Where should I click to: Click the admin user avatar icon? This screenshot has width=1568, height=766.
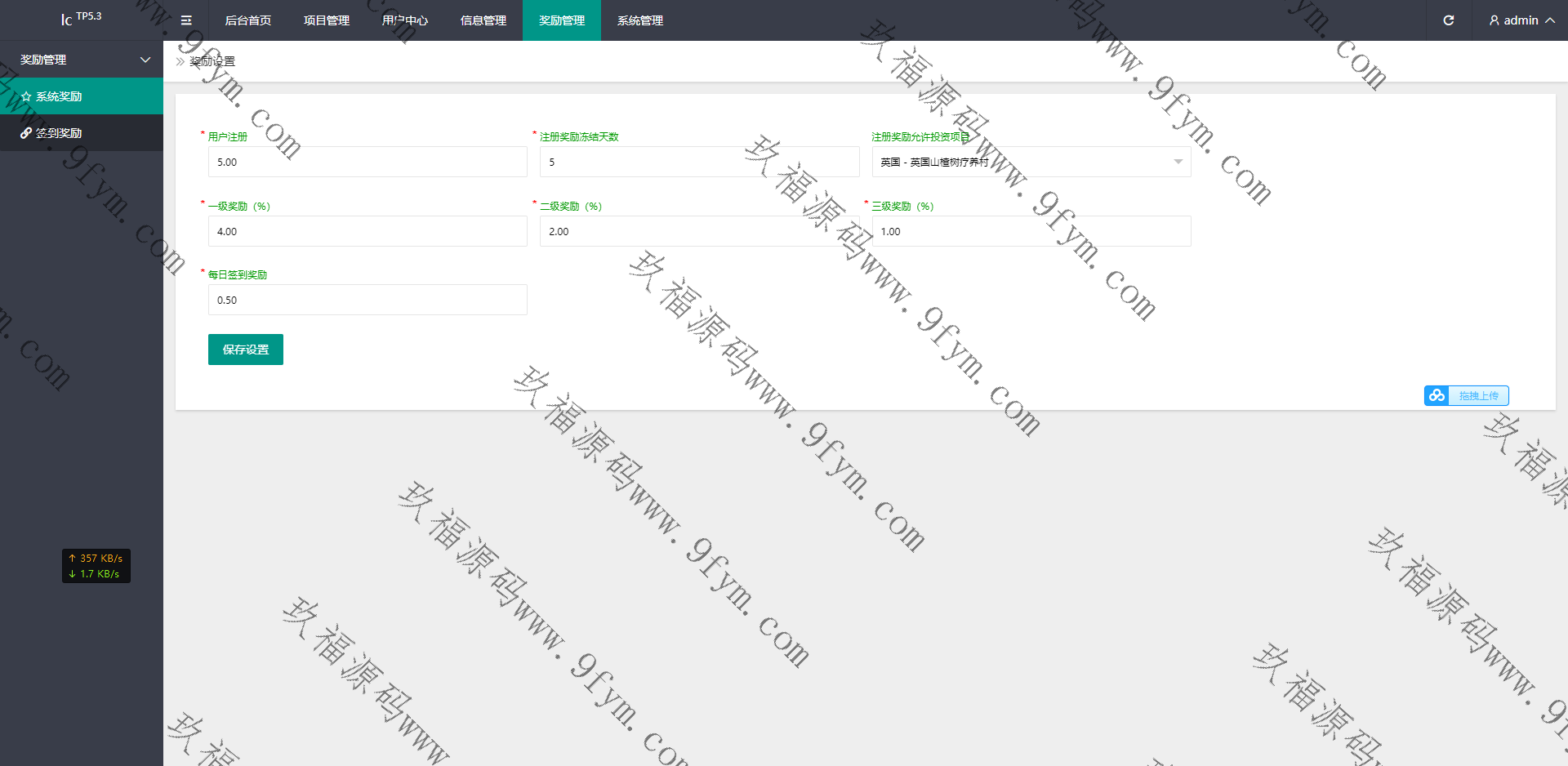pyautogui.click(x=1494, y=20)
